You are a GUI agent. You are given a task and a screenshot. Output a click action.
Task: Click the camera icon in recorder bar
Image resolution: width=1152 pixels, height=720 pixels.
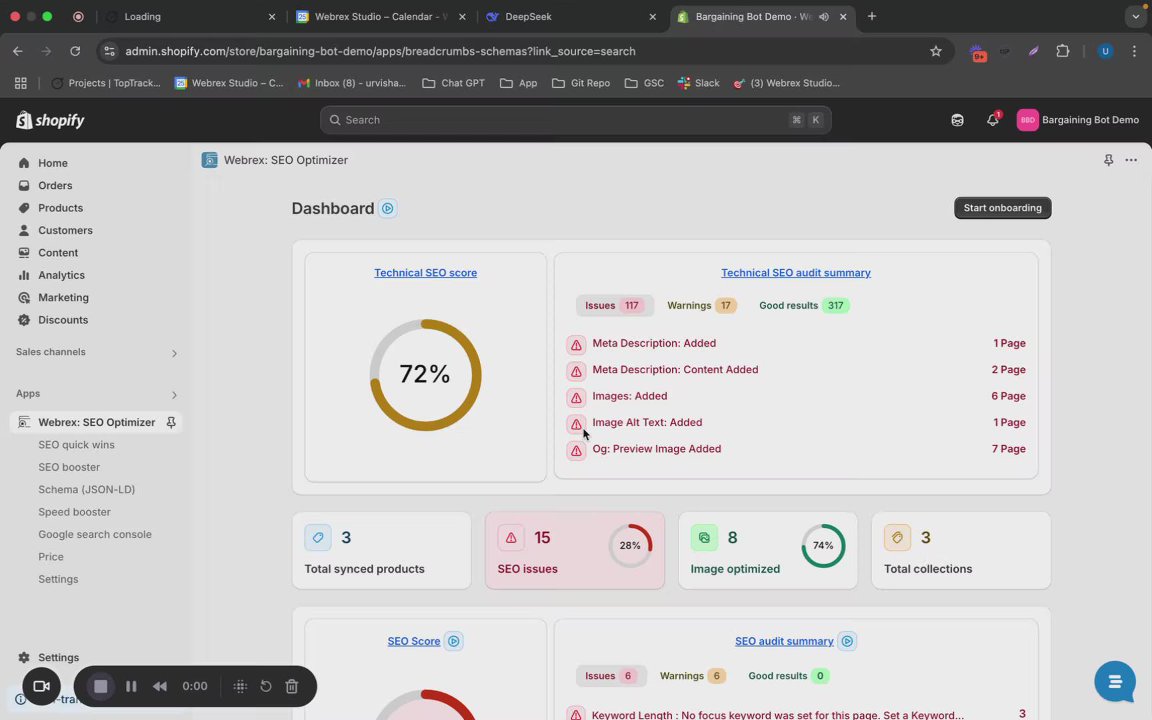[x=41, y=686]
